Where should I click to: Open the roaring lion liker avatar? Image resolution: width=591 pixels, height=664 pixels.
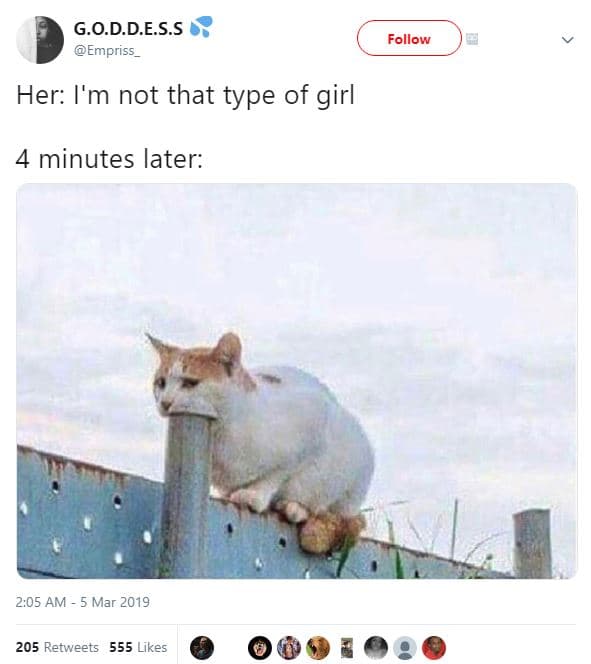pyautogui.click(x=318, y=647)
